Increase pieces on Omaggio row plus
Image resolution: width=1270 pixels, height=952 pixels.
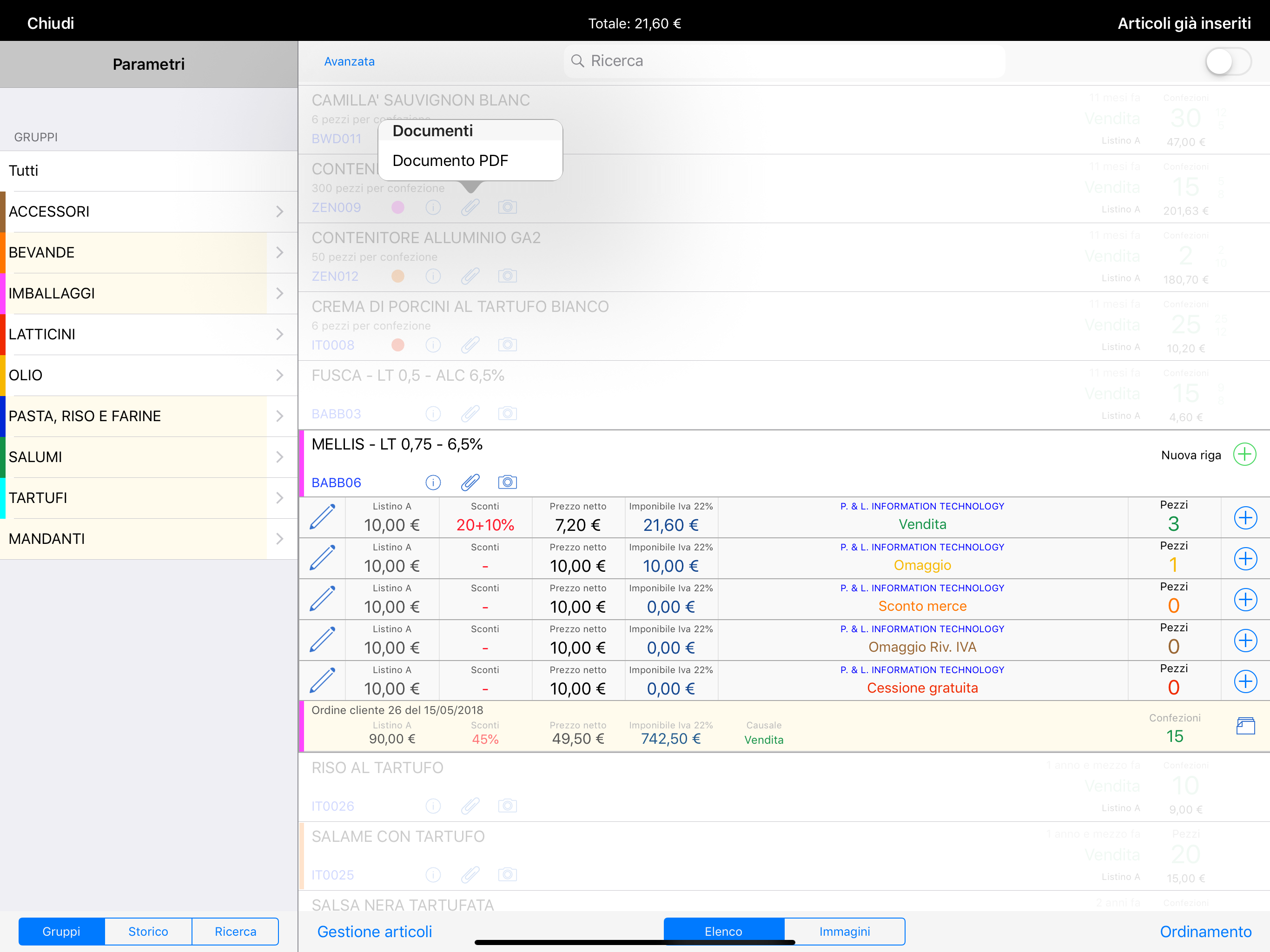tap(1245, 559)
